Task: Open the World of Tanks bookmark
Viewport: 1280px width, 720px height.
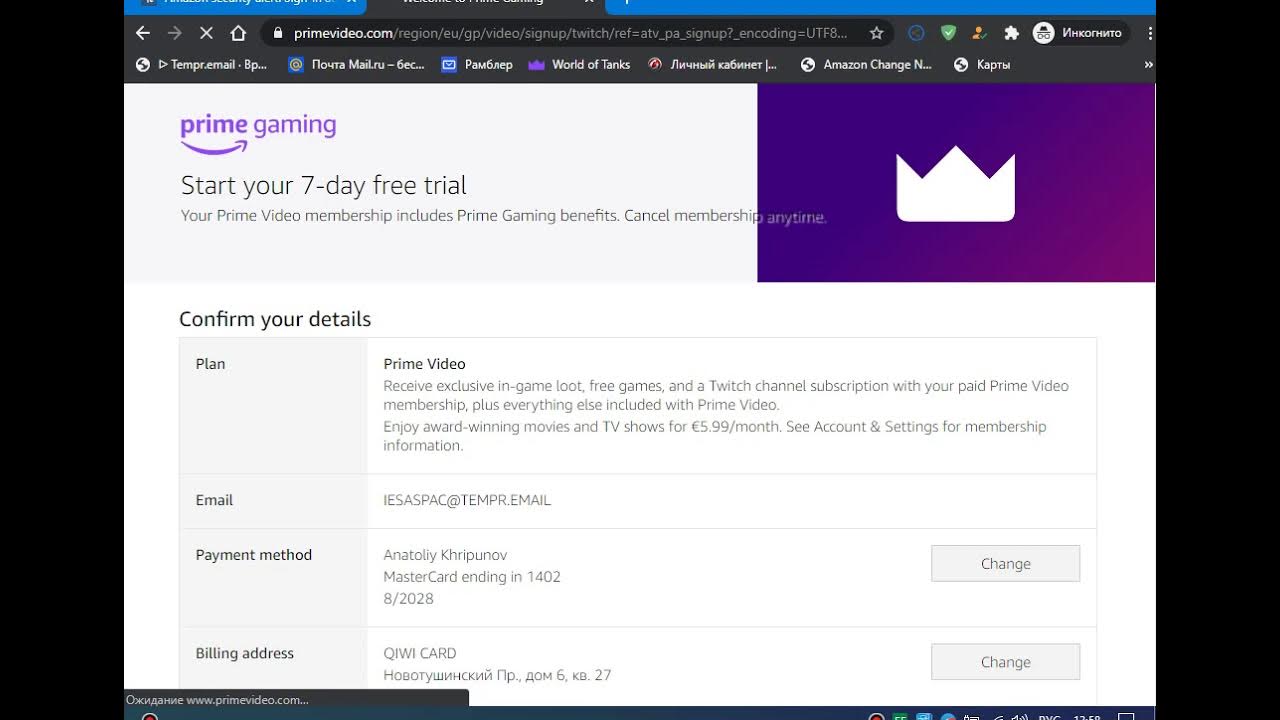Action: (x=579, y=64)
